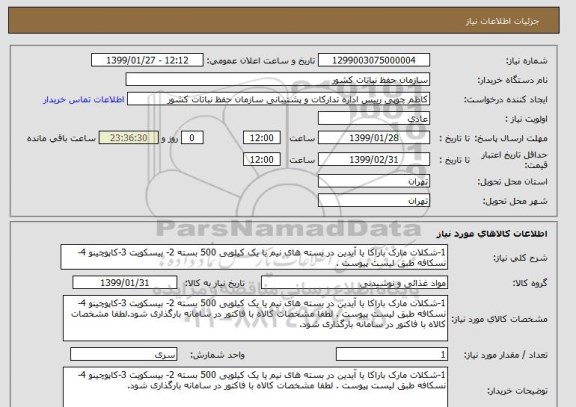Click the quantity field showing 1
The width and height of the screenshot is (576, 407).
tap(392, 354)
